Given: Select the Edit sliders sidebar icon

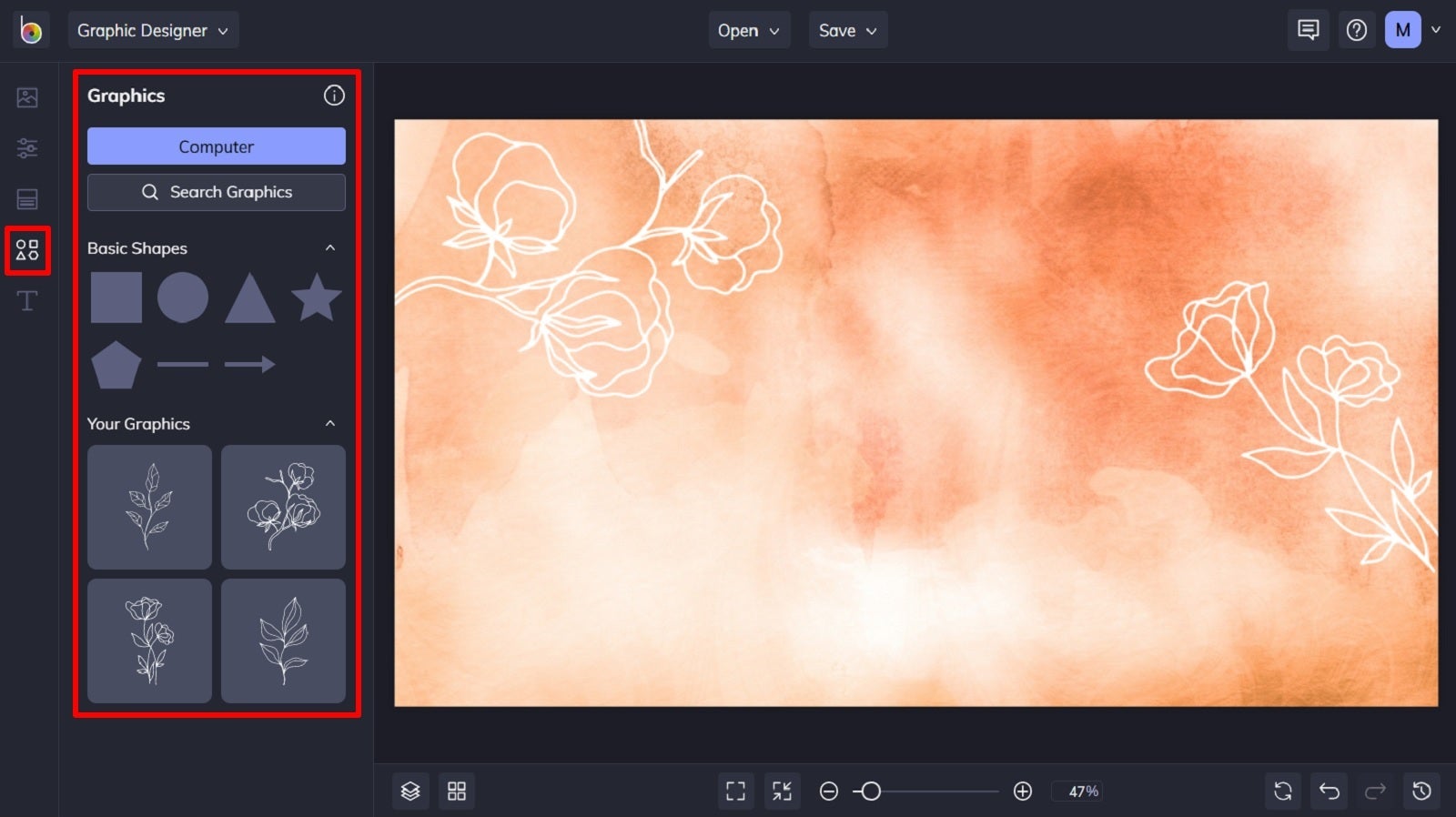Looking at the screenshot, I should tap(27, 147).
